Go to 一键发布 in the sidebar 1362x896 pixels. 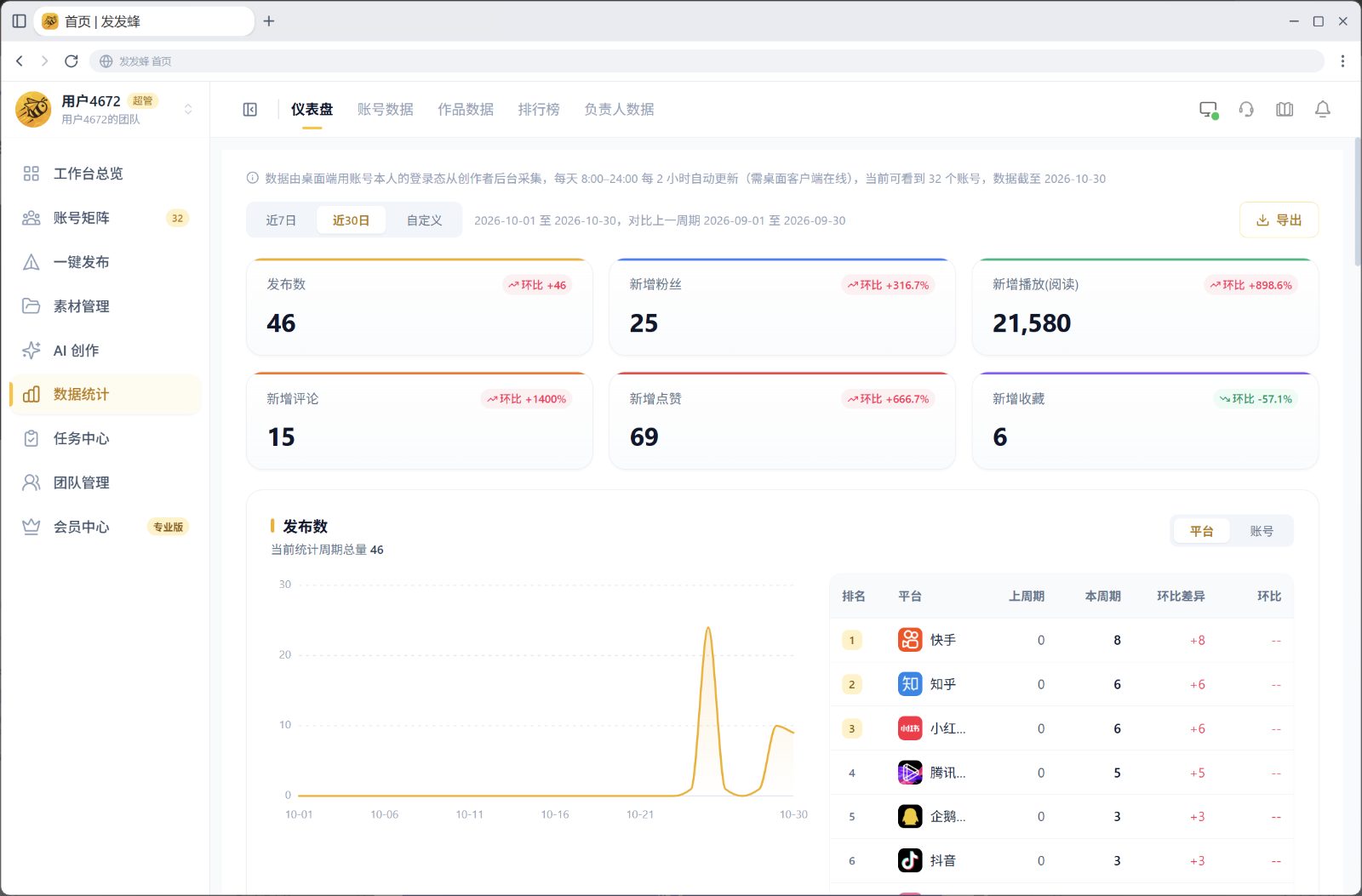tap(105, 262)
